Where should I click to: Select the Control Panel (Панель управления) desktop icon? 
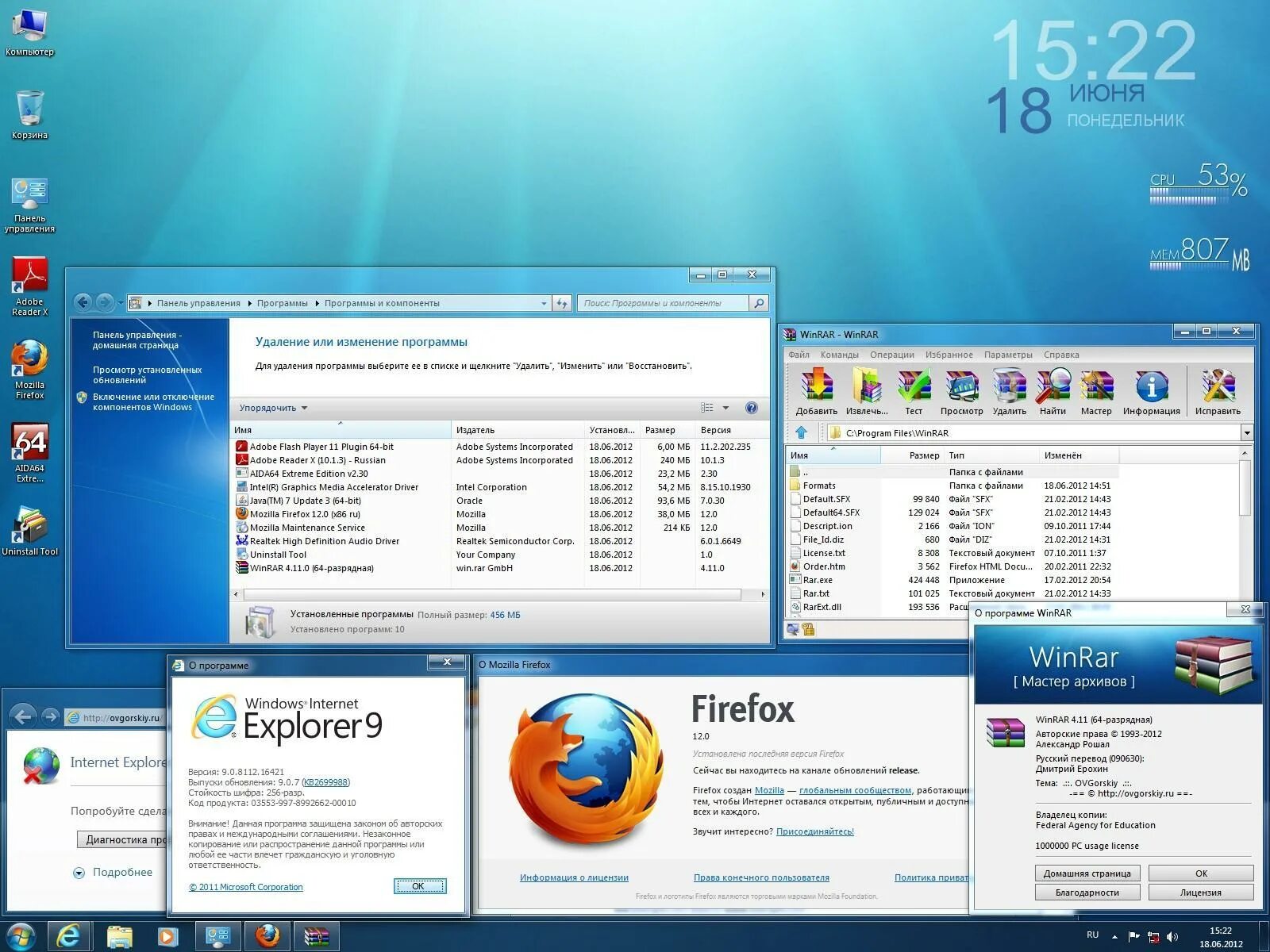pos(29,205)
